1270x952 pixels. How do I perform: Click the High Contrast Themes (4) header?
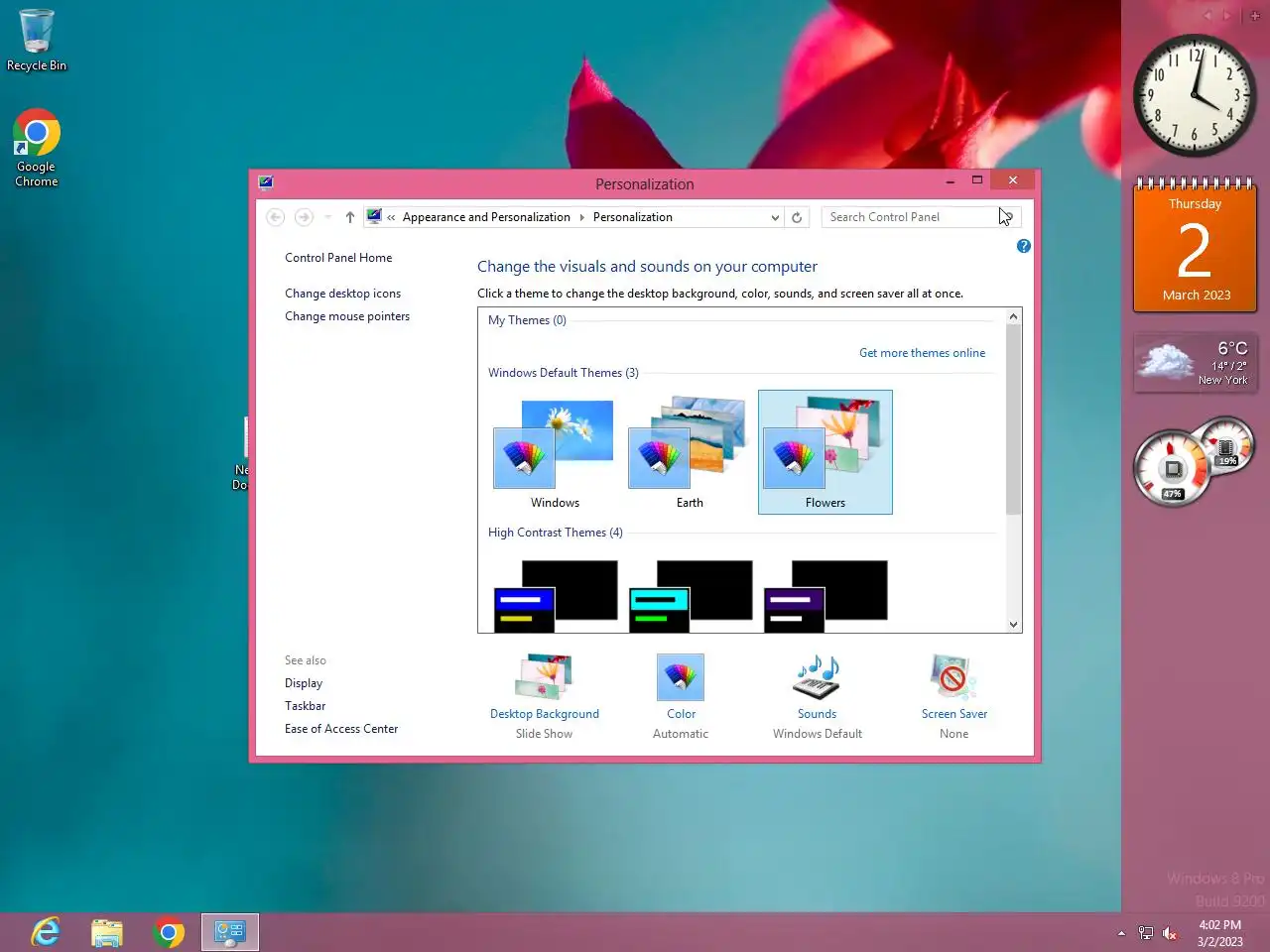[x=556, y=533]
